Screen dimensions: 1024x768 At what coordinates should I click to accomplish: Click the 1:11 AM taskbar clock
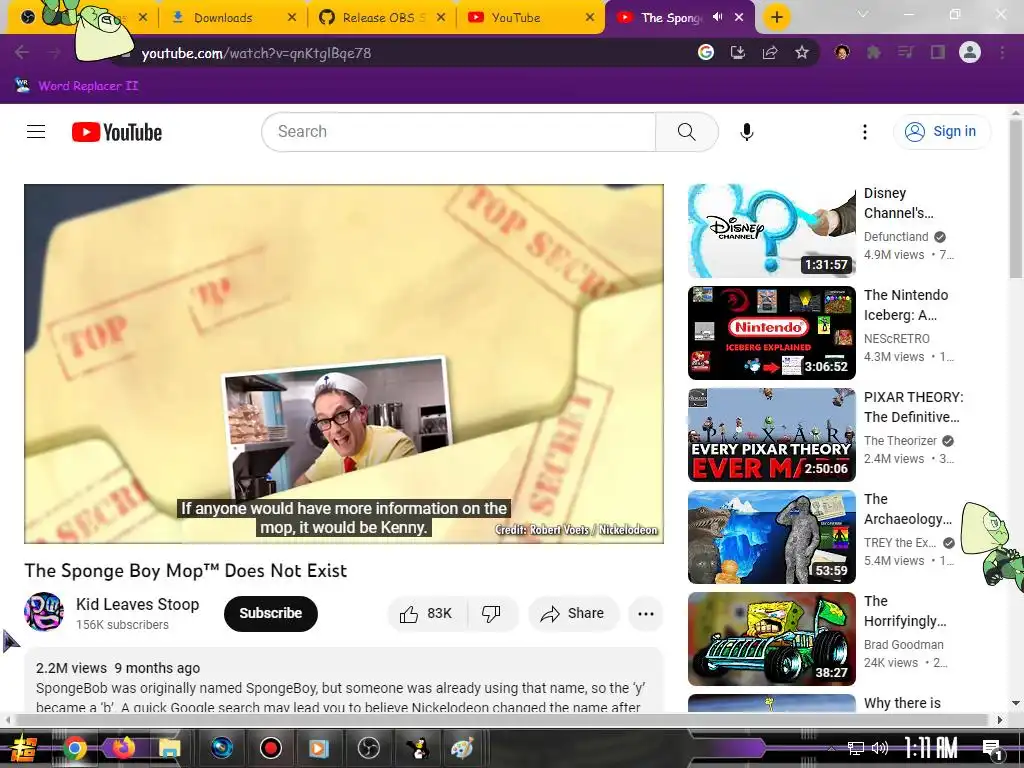tap(930, 748)
